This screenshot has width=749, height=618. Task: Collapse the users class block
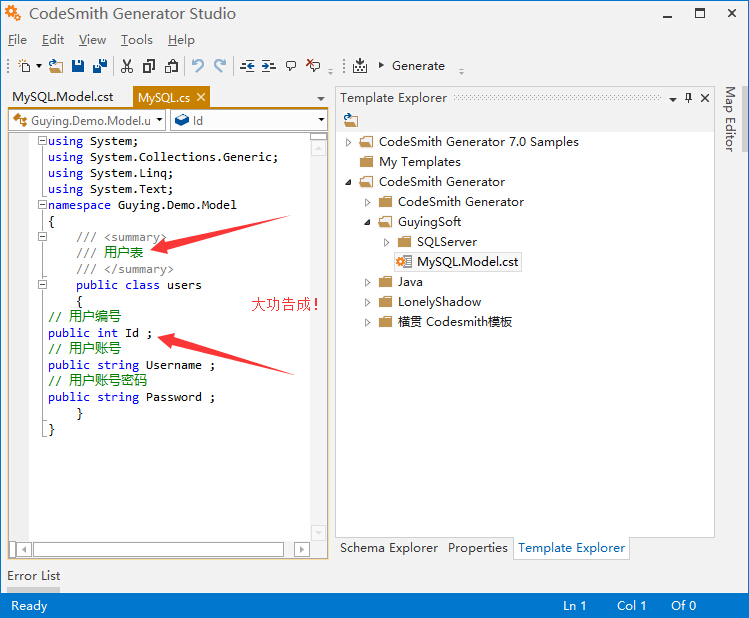42,285
